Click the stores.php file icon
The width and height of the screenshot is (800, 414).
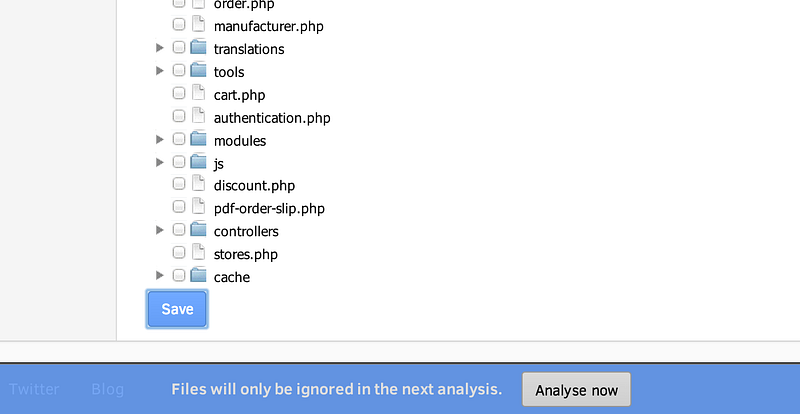click(x=198, y=252)
